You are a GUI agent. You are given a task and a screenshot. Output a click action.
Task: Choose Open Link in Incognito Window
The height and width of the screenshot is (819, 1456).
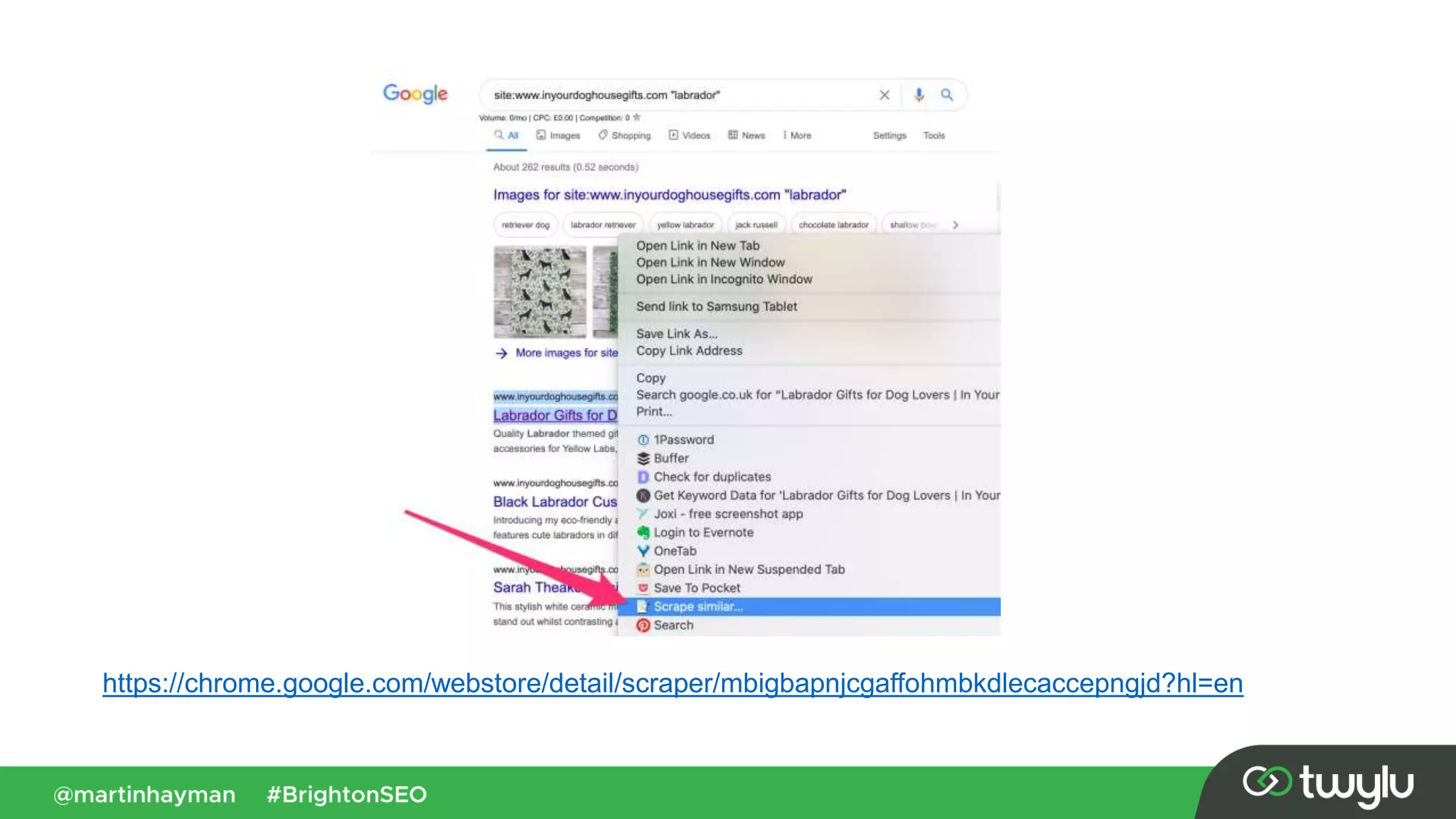point(724,279)
